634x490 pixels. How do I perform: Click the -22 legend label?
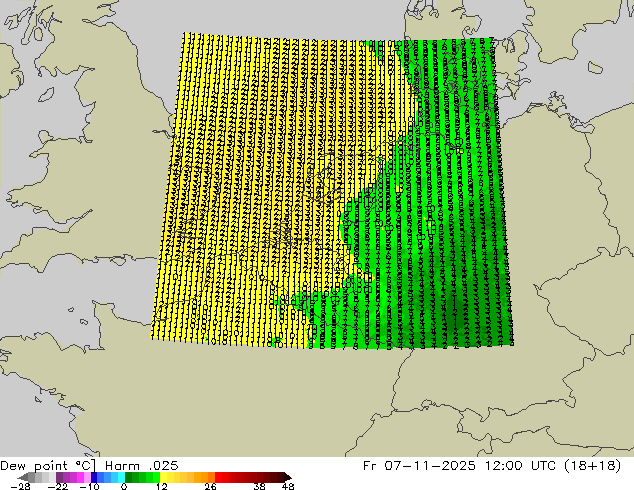click(x=58, y=486)
